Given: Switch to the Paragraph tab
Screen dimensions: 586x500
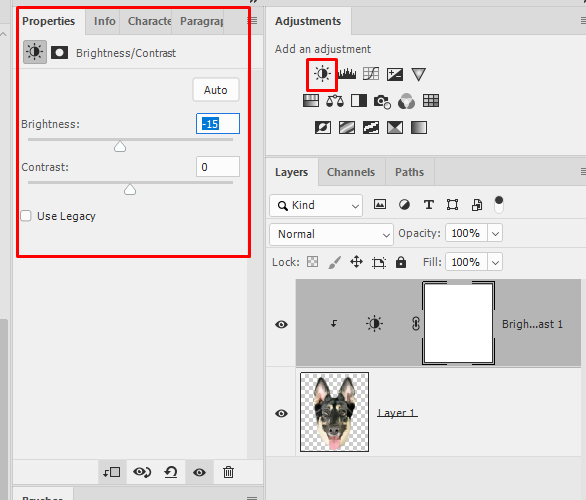Looking at the screenshot, I should [201, 21].
